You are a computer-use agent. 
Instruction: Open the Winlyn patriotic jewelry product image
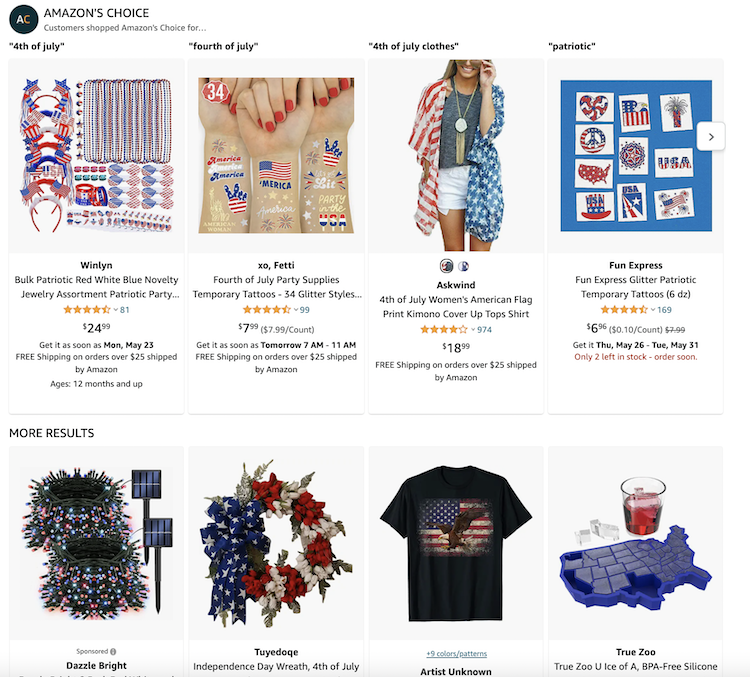[96, 155]
